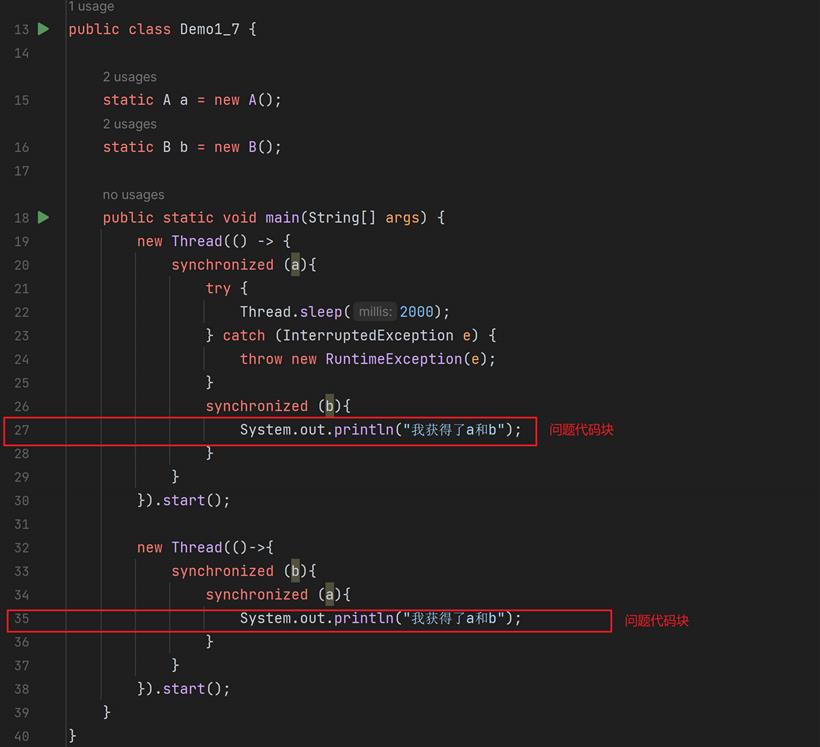This screenshot has height=747, width=820.
Task: Open the '1 usage' hint above class
Action: click(92, 6)
